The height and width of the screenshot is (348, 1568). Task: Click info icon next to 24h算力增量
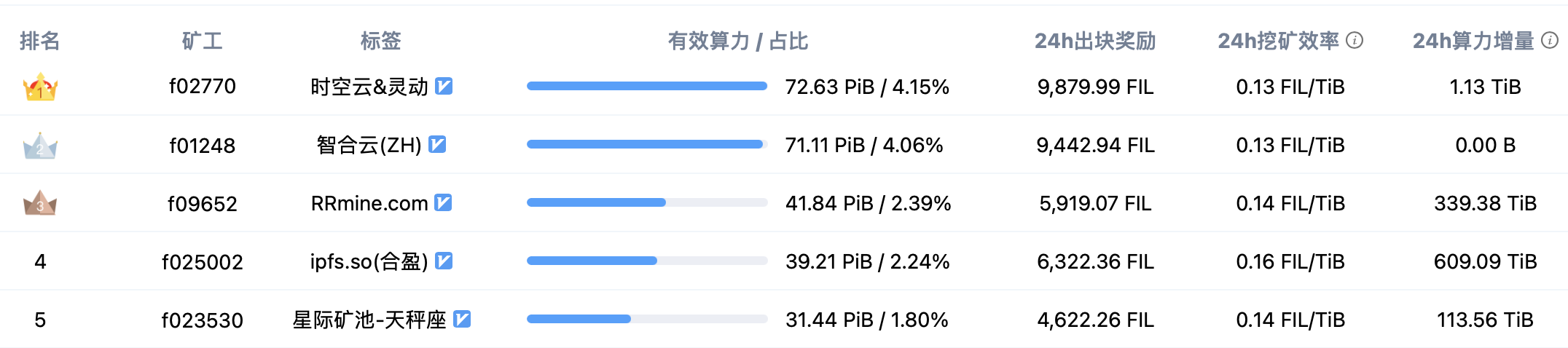pyautogui.click(x=1550, y=40)
